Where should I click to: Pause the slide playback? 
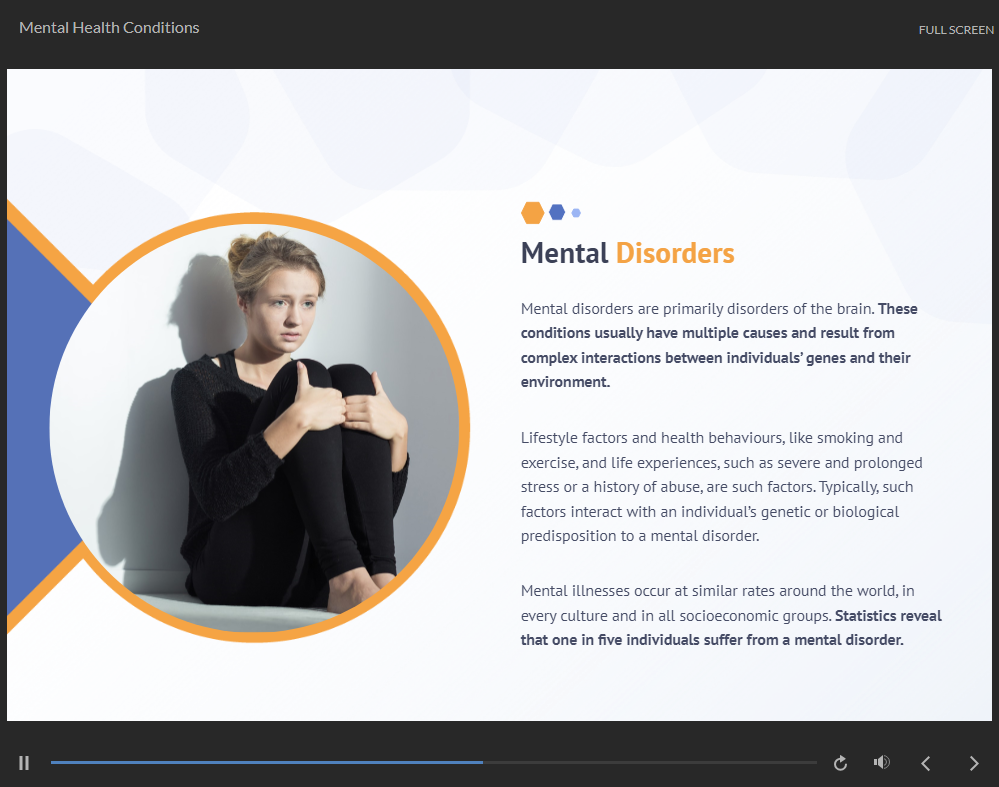tap(24, 763)
